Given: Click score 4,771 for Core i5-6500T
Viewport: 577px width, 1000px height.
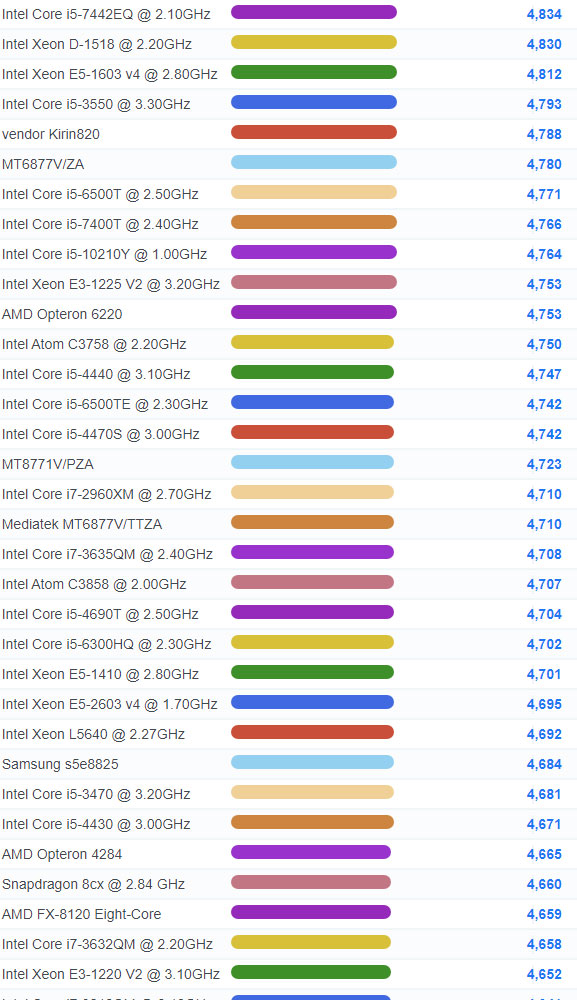Looking at the screenshot, I should click(x=544, y=194).
